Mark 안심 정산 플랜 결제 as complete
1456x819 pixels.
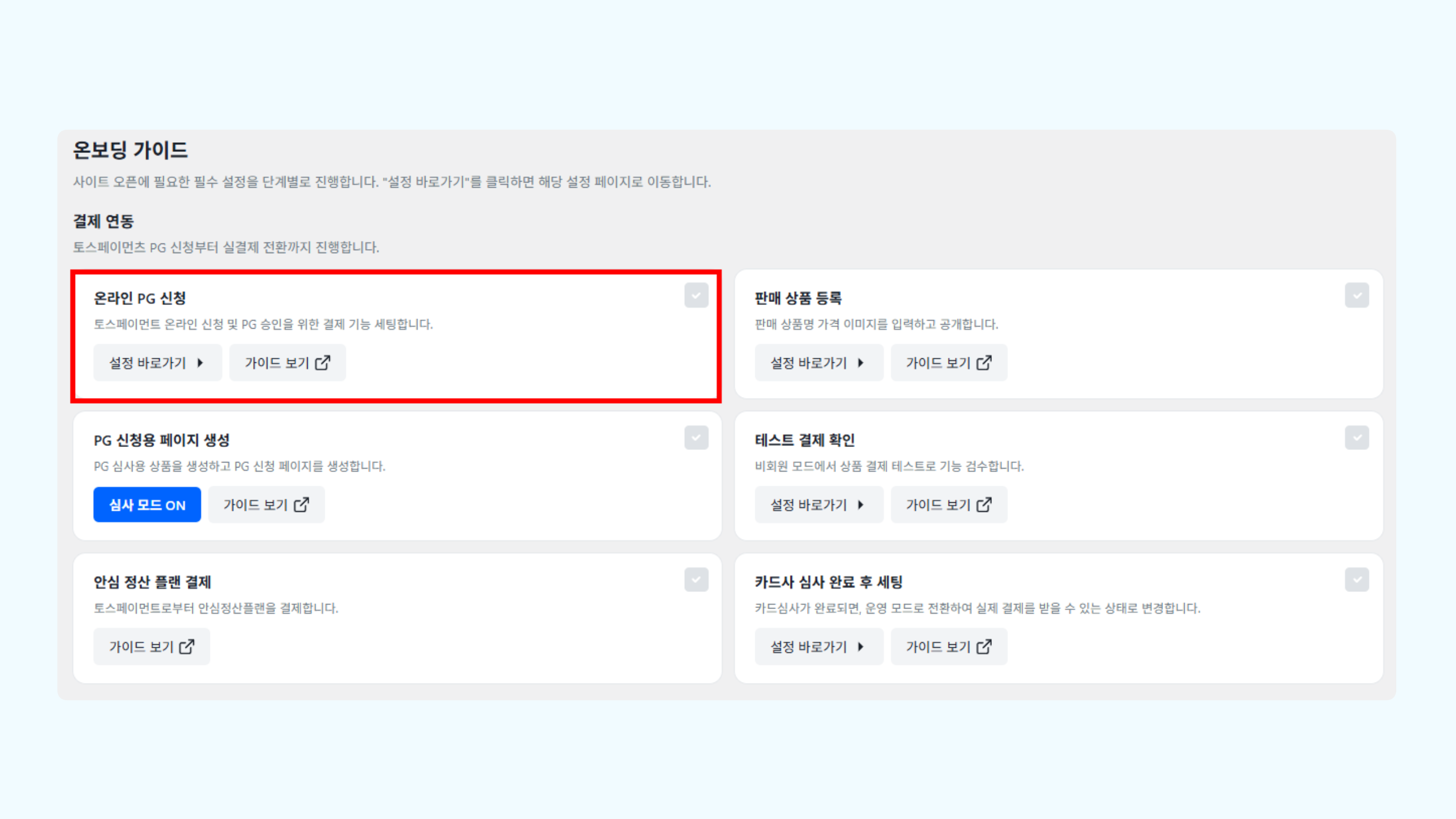tap(696, 580)
